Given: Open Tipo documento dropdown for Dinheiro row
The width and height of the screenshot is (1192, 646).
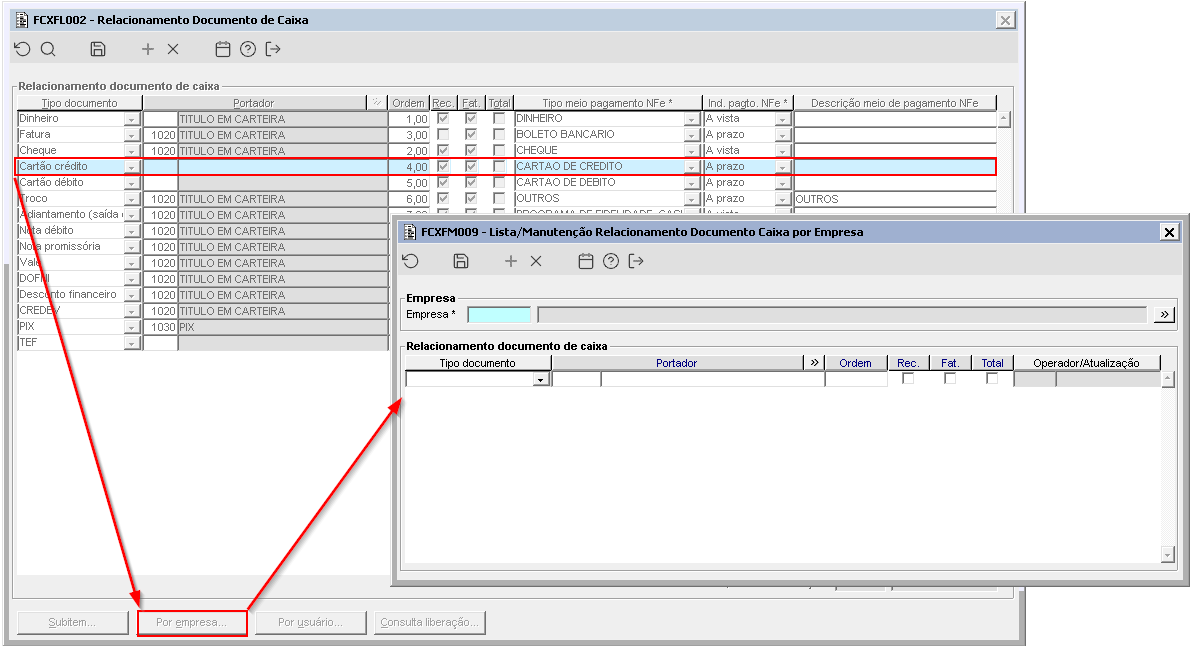Looking at the screenshot, I should (132, 119).
